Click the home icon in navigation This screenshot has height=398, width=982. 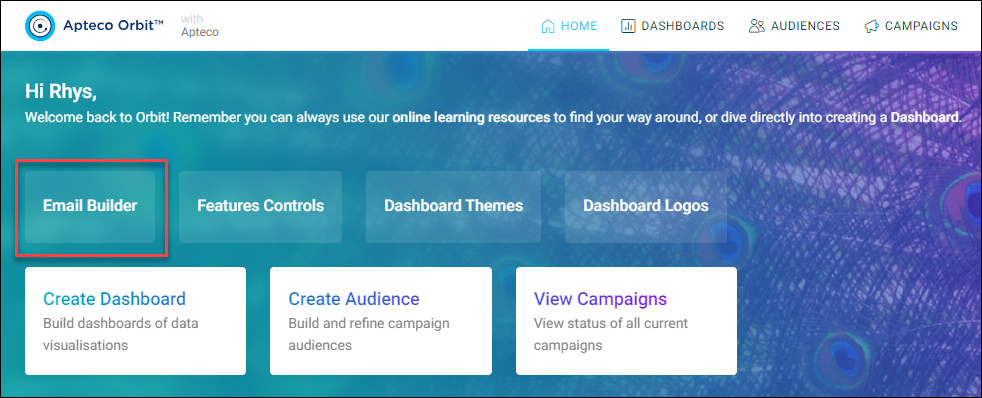(547, 26)
